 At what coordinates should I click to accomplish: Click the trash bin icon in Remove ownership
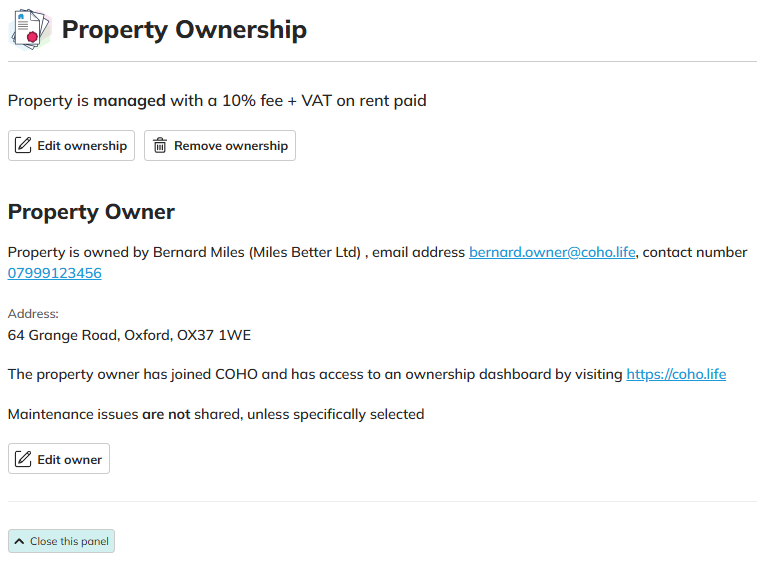click(x=160, y=145)
